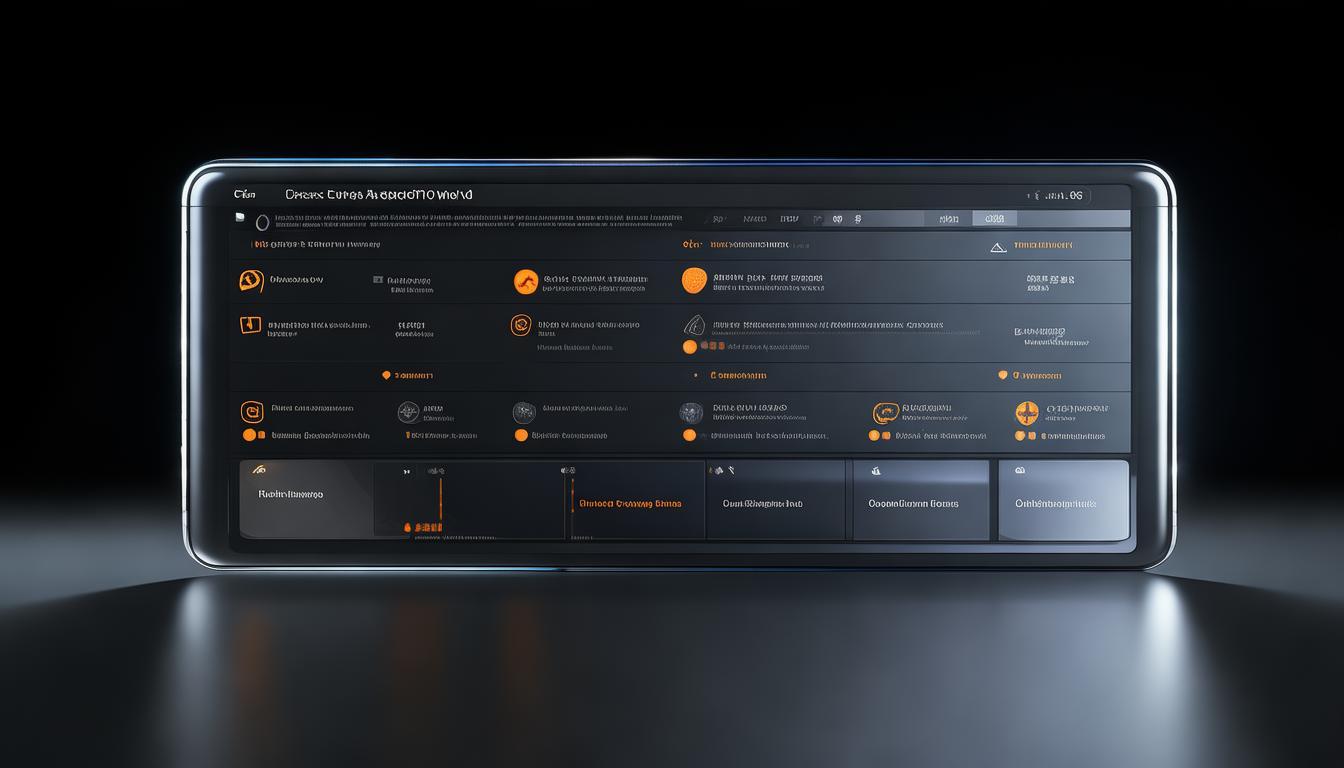Toggle the orange dot under the crosshair icon
The height and width of the screenshot is (768, 1344).
click(1020, 436)
